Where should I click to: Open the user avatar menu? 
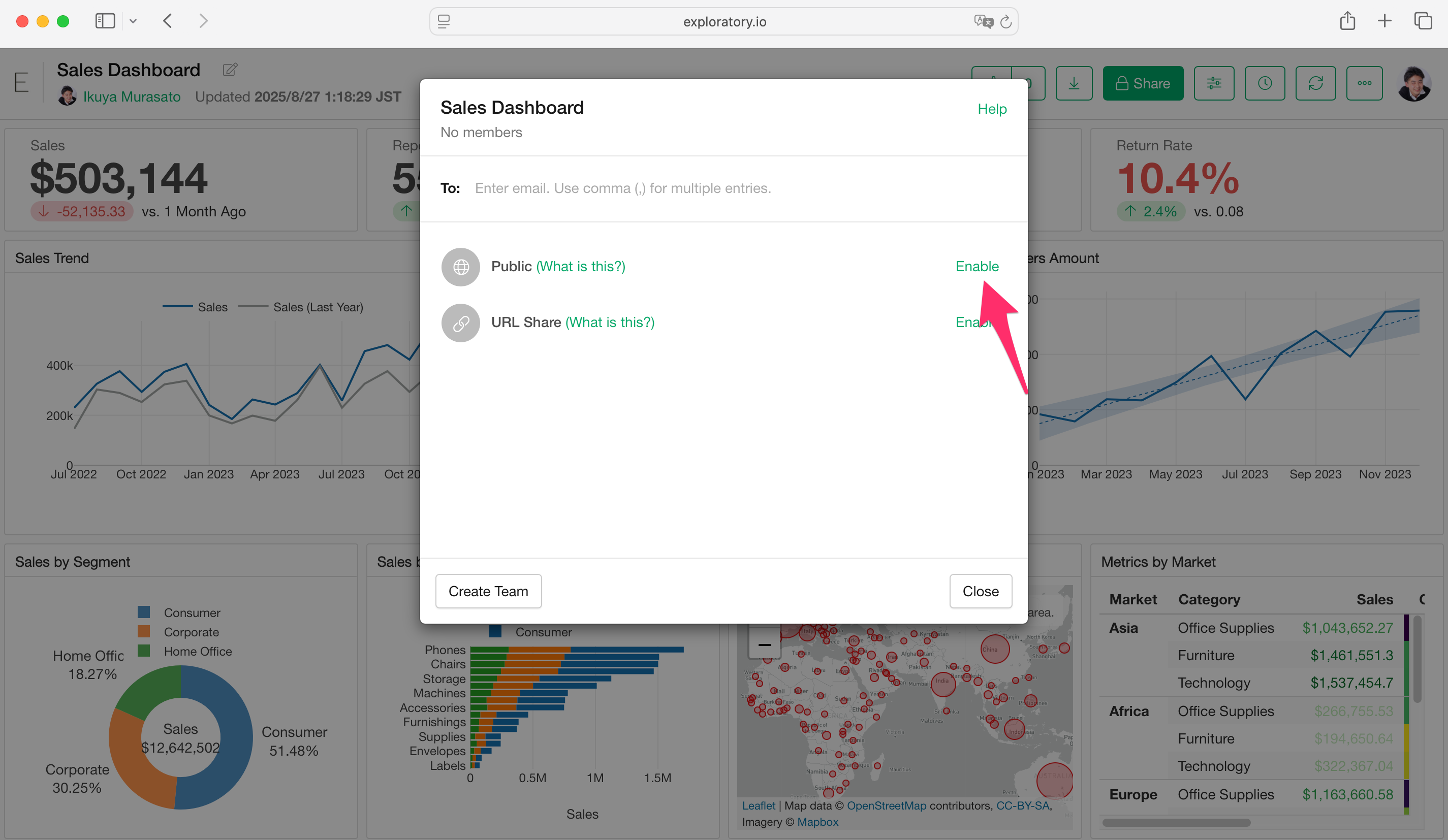(x=1413, y=84)
